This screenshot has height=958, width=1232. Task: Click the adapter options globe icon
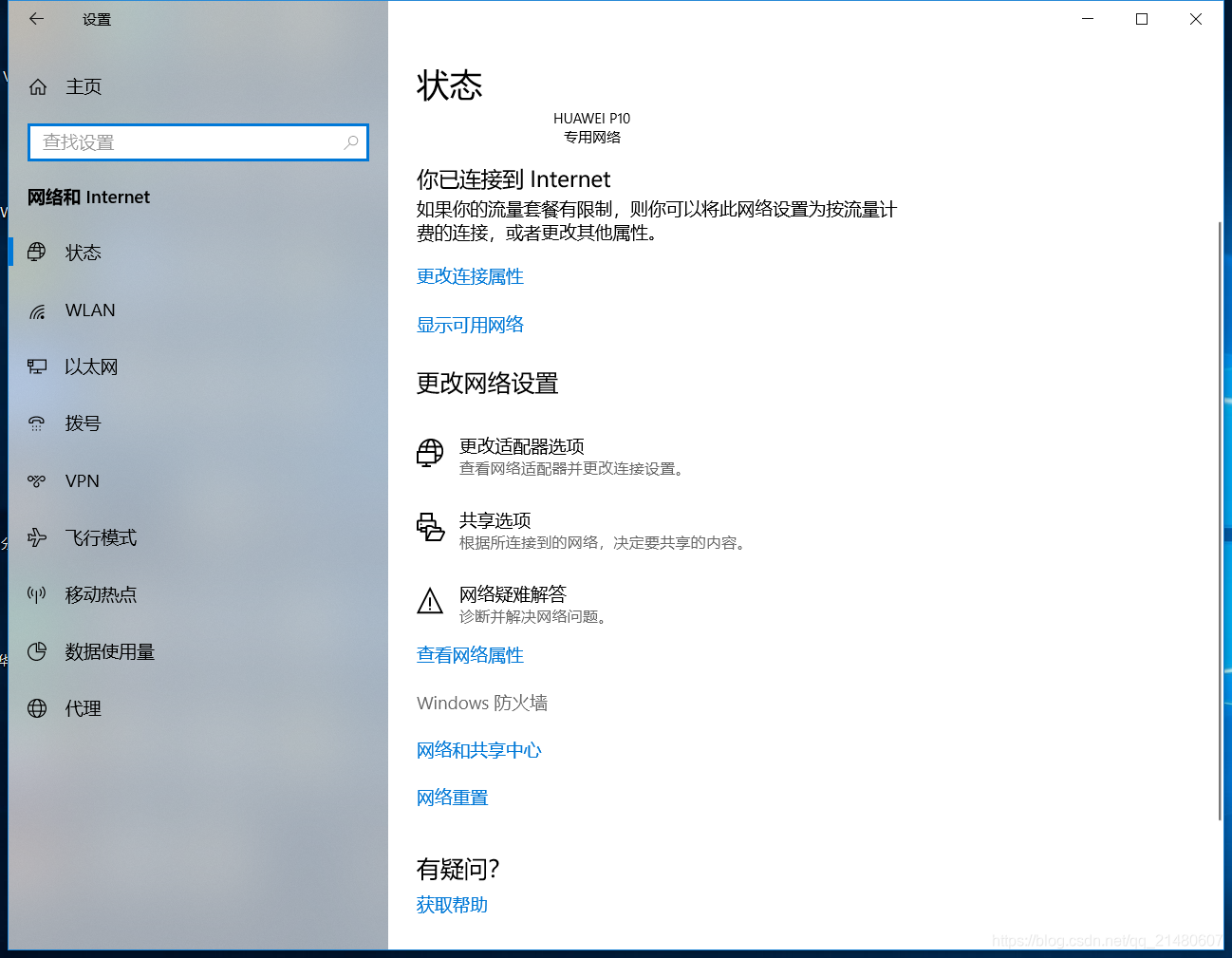pos(430,453)
